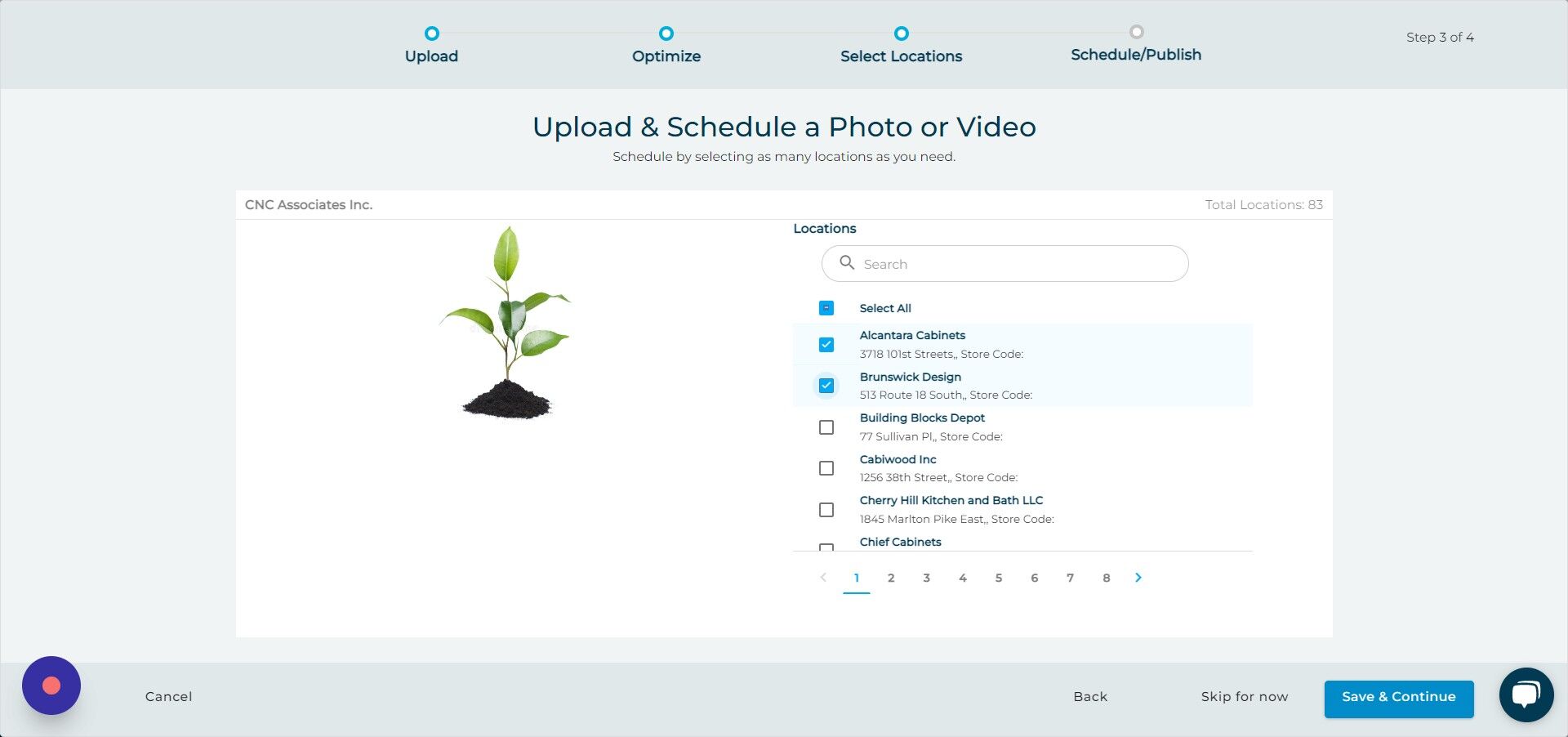
Task: Uncheck Brunswick Design location
Action: tap(826, 386)
